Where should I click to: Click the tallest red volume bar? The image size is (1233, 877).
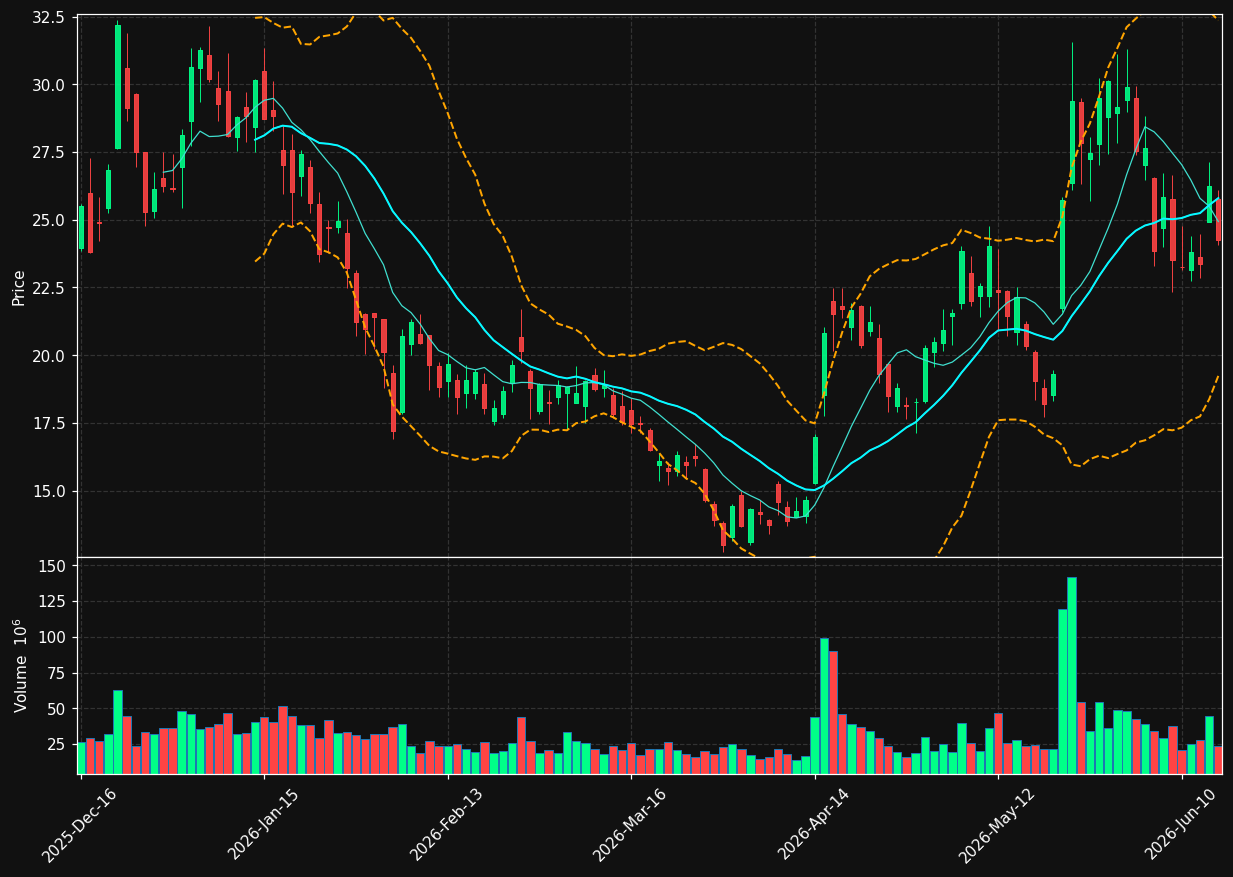833,712
